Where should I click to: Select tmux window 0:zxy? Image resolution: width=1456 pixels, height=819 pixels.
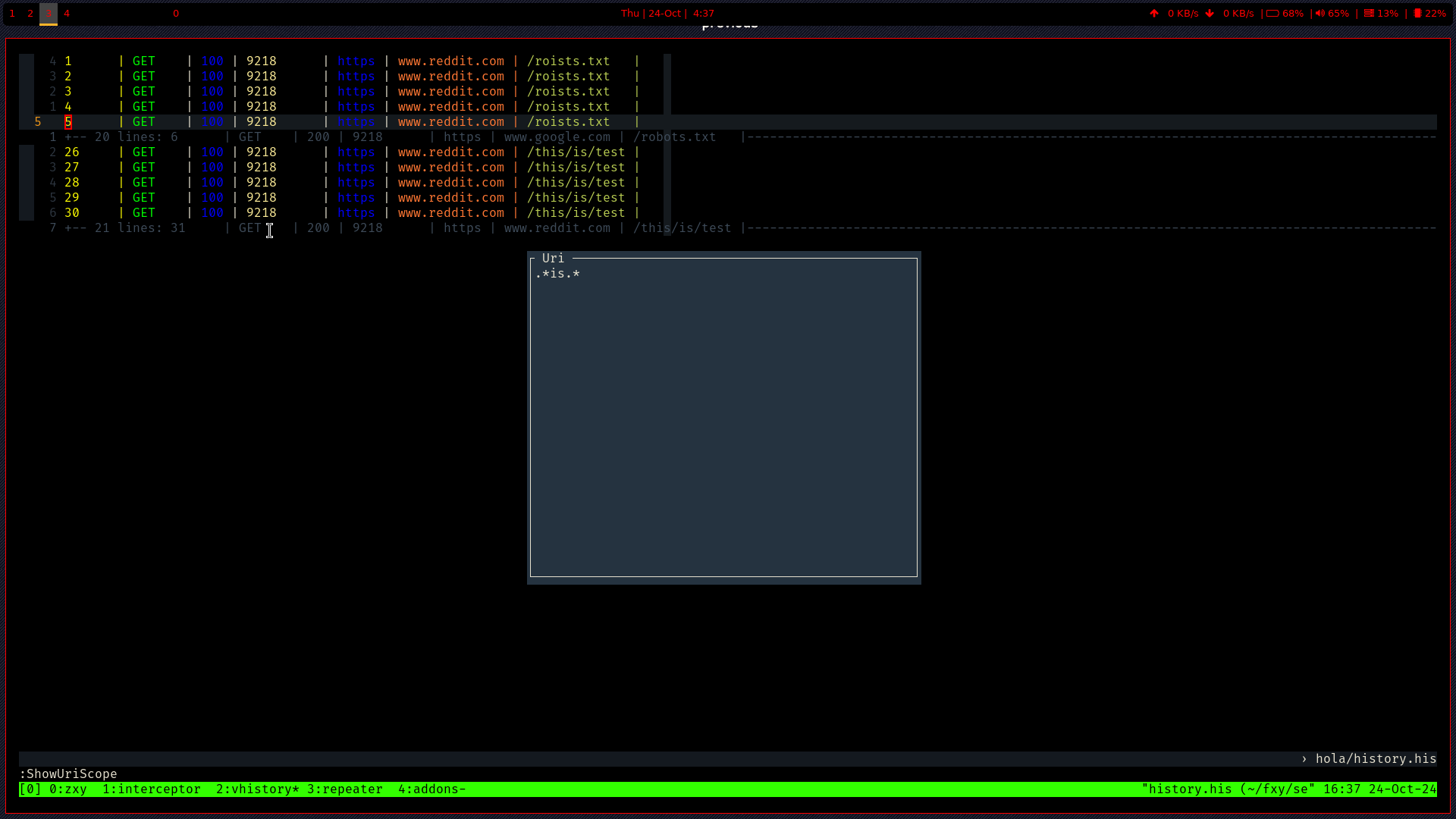click(x=67, y=789)
